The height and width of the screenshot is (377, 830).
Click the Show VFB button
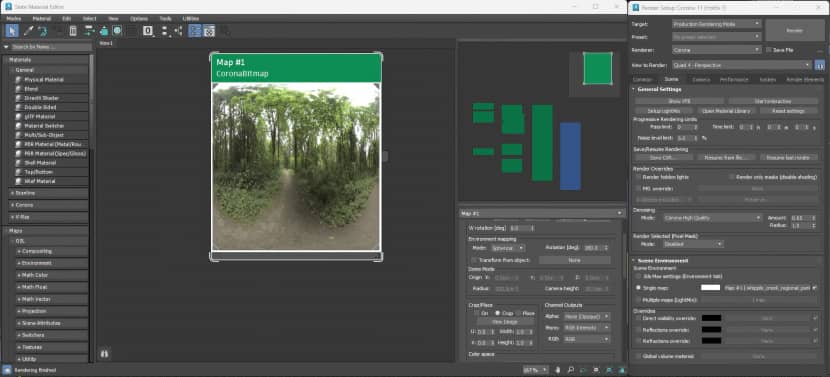pyautogui.click(x=679, y=101)
